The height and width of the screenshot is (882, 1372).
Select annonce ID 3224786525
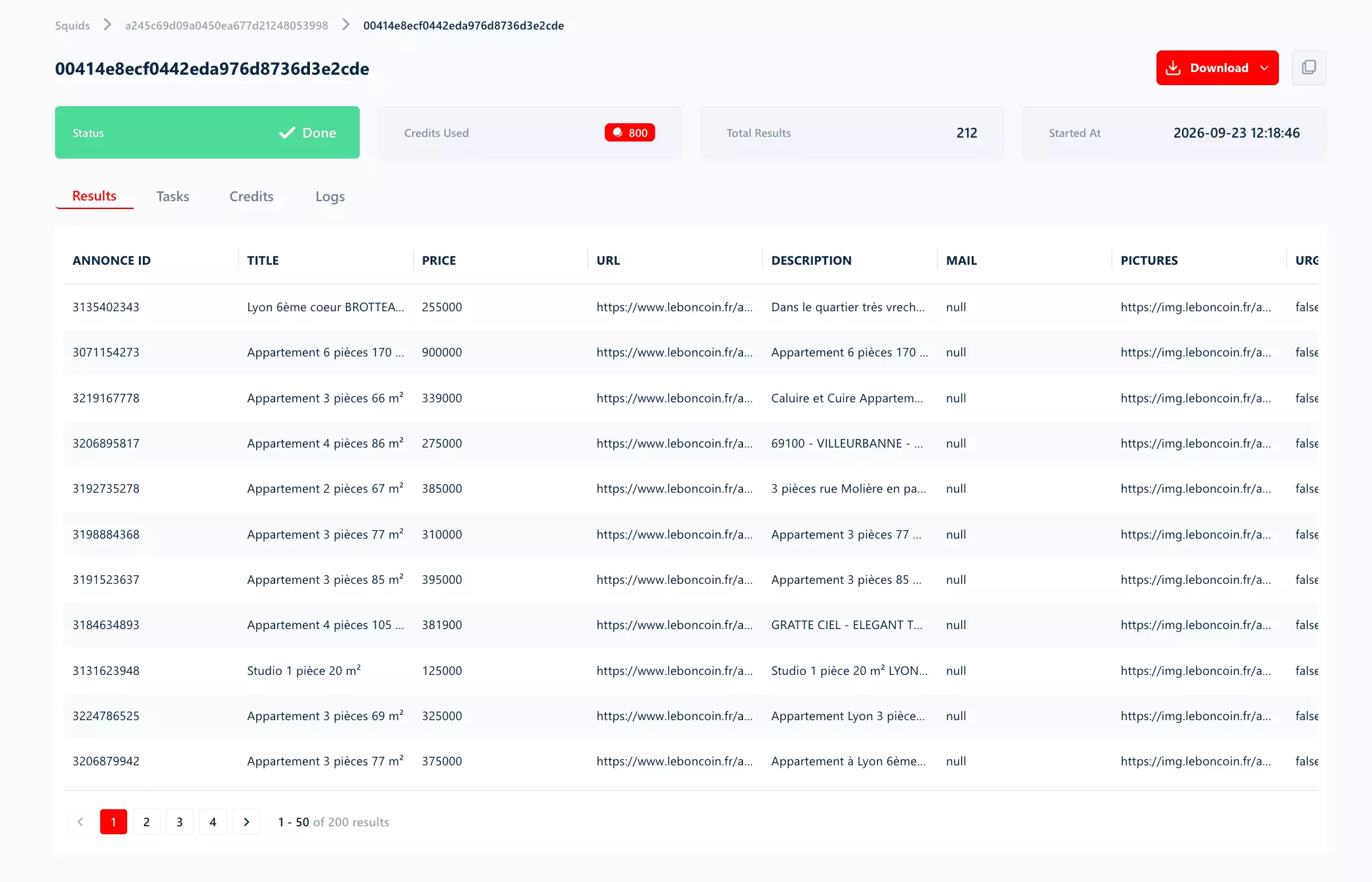click(106, 716)
